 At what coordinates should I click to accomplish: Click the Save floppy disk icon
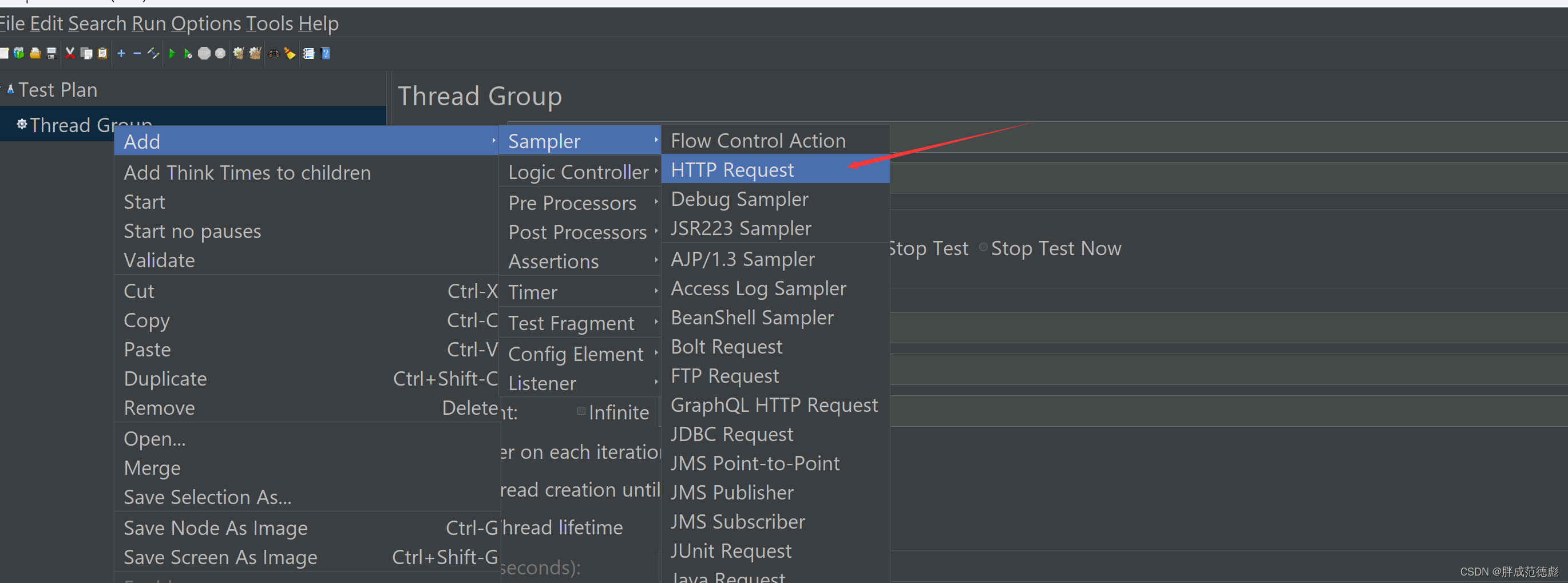point(52,54)
